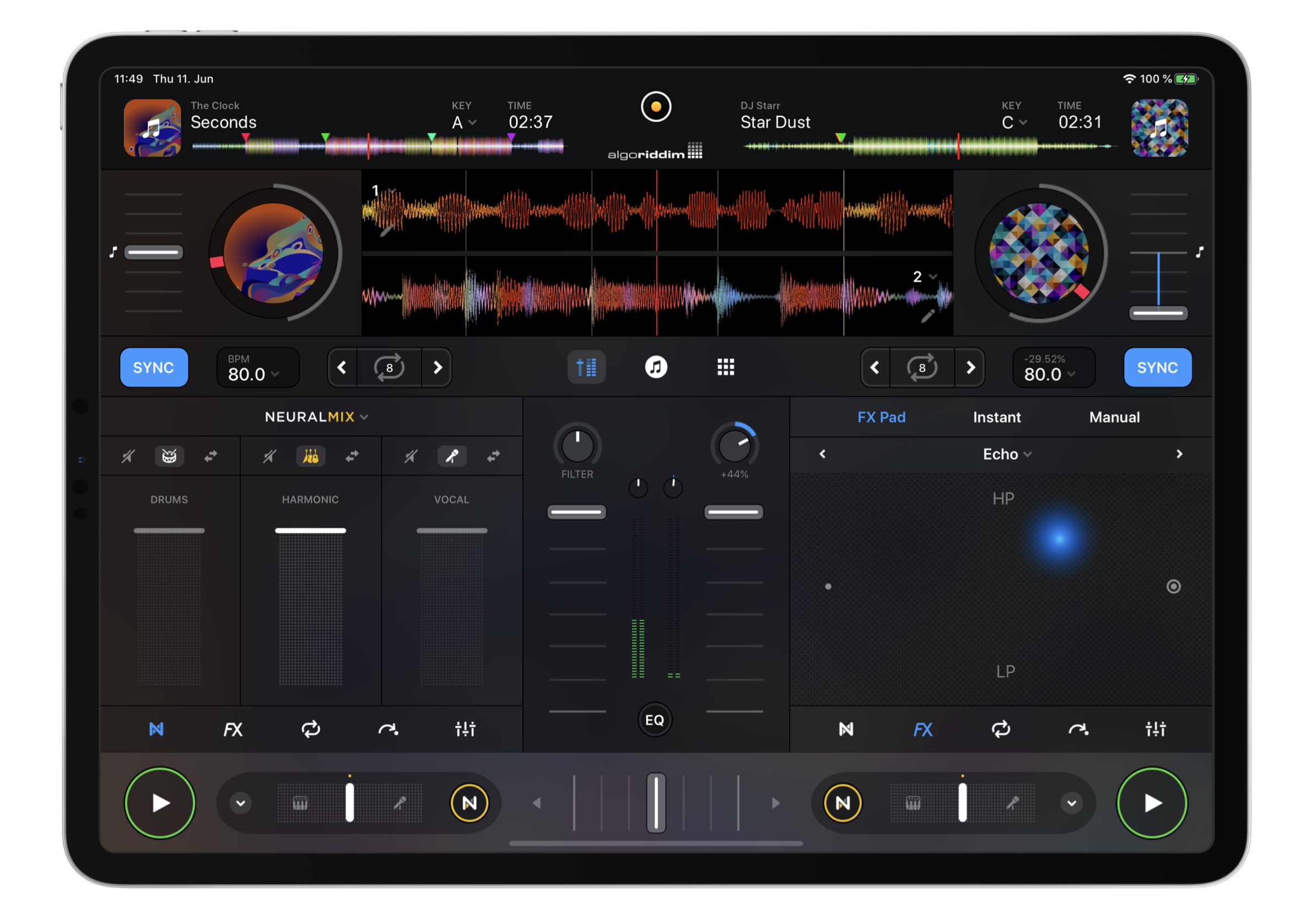Show the sampler grid pads

click(x=726, y=367)
